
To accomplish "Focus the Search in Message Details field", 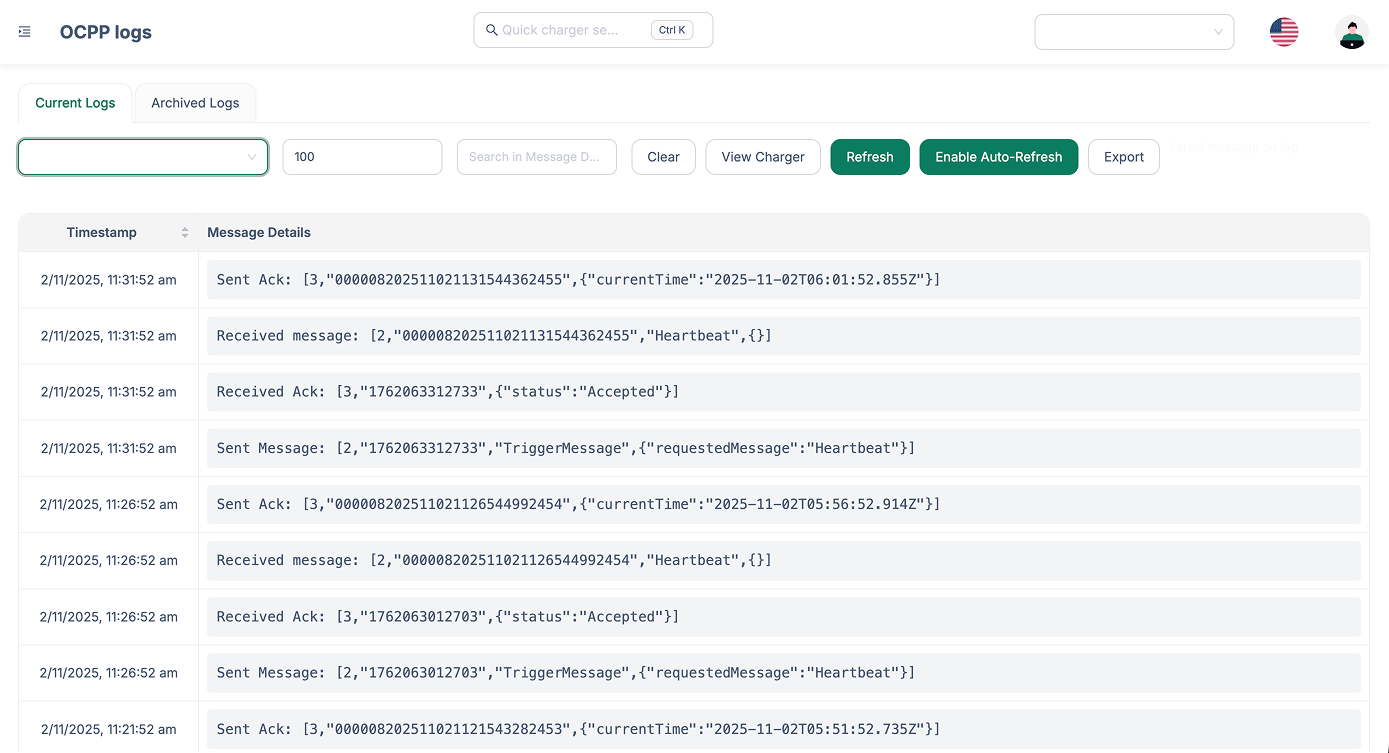I will click(536, 157).
